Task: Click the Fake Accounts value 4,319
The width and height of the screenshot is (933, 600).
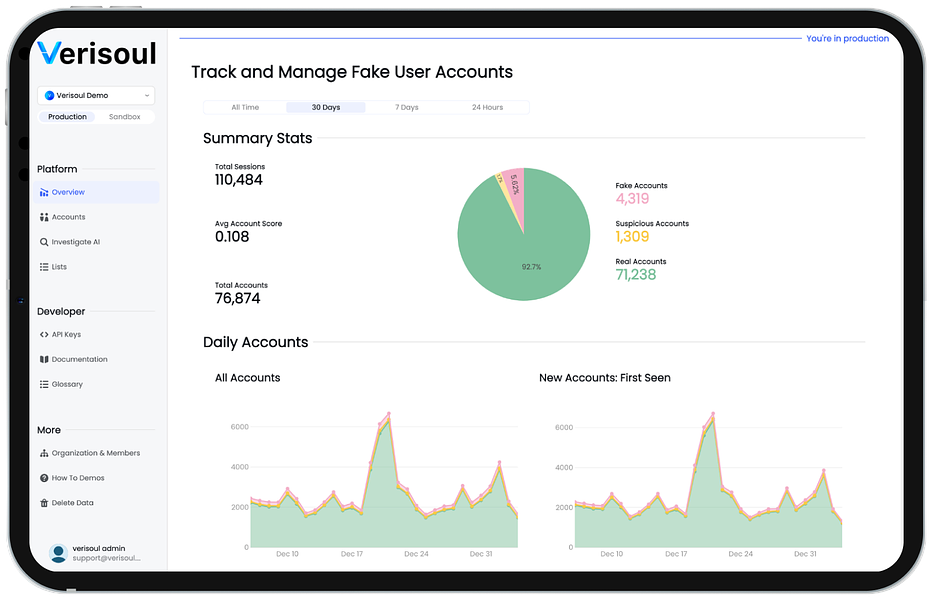Action: pyautogui.click(x=633, y=199)
